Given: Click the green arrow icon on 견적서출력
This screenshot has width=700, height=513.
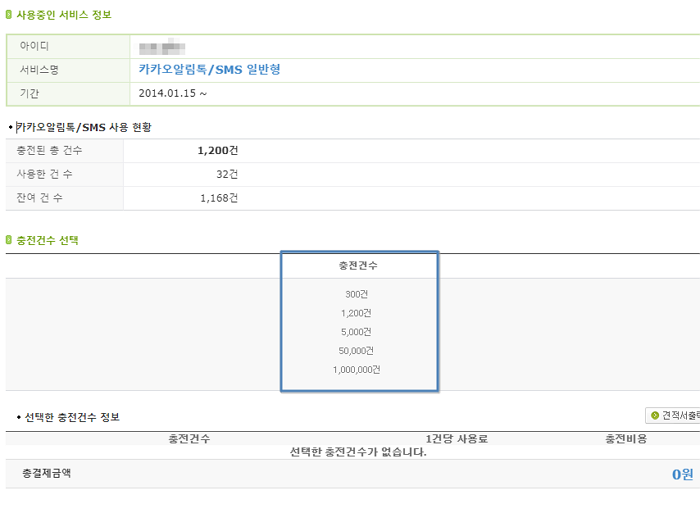Looking at the screenshot, I should tap(655, 415).
